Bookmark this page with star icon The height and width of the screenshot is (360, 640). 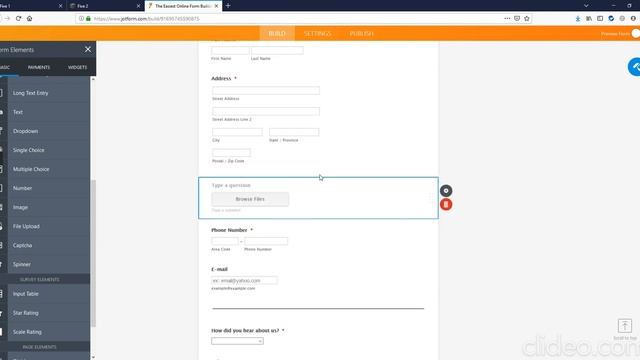(527, 18)
